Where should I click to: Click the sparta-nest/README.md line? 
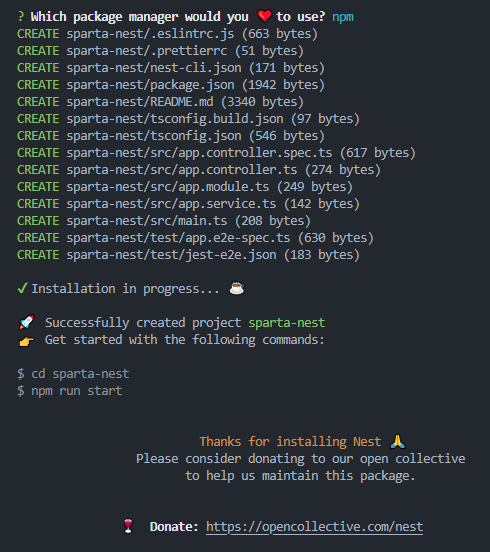click(160, 102)
